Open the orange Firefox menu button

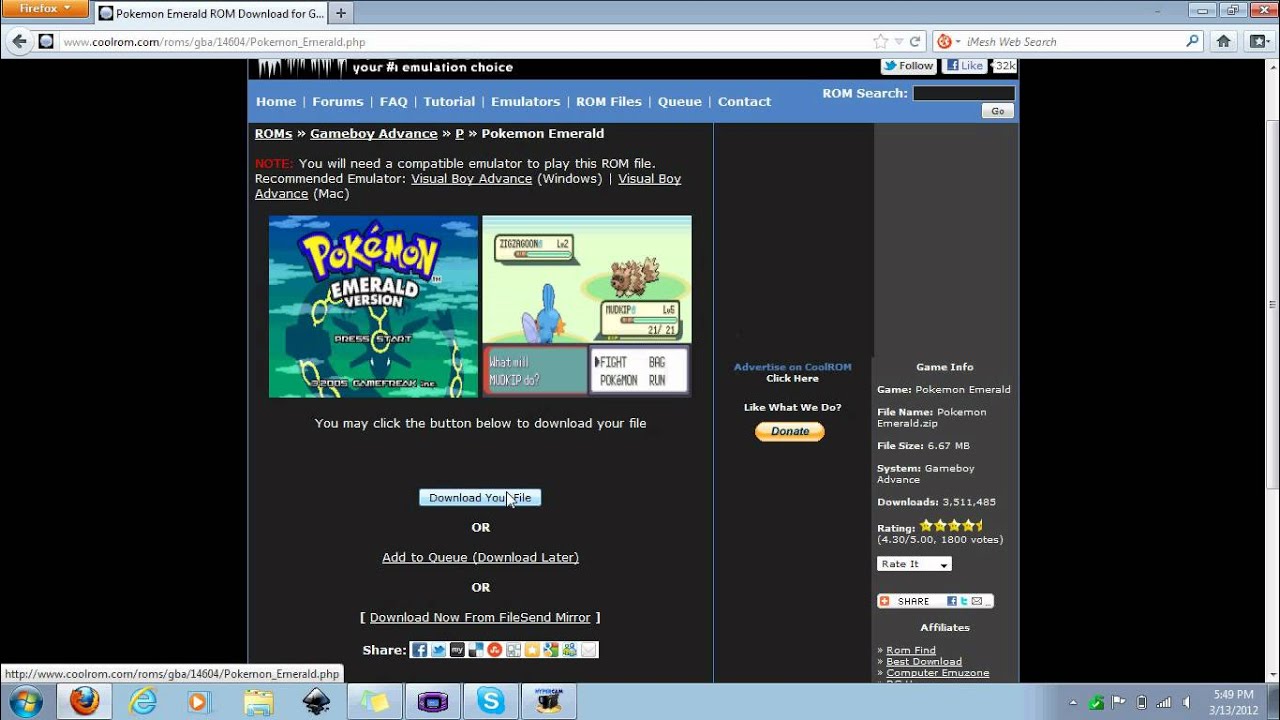45,9
